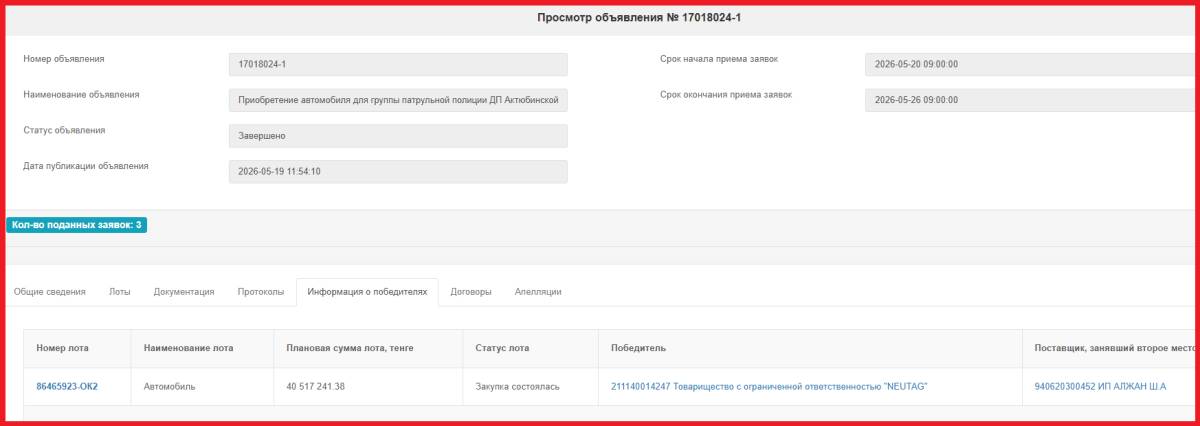
Task: Click the Победитель column header
Action: (638, 348)
